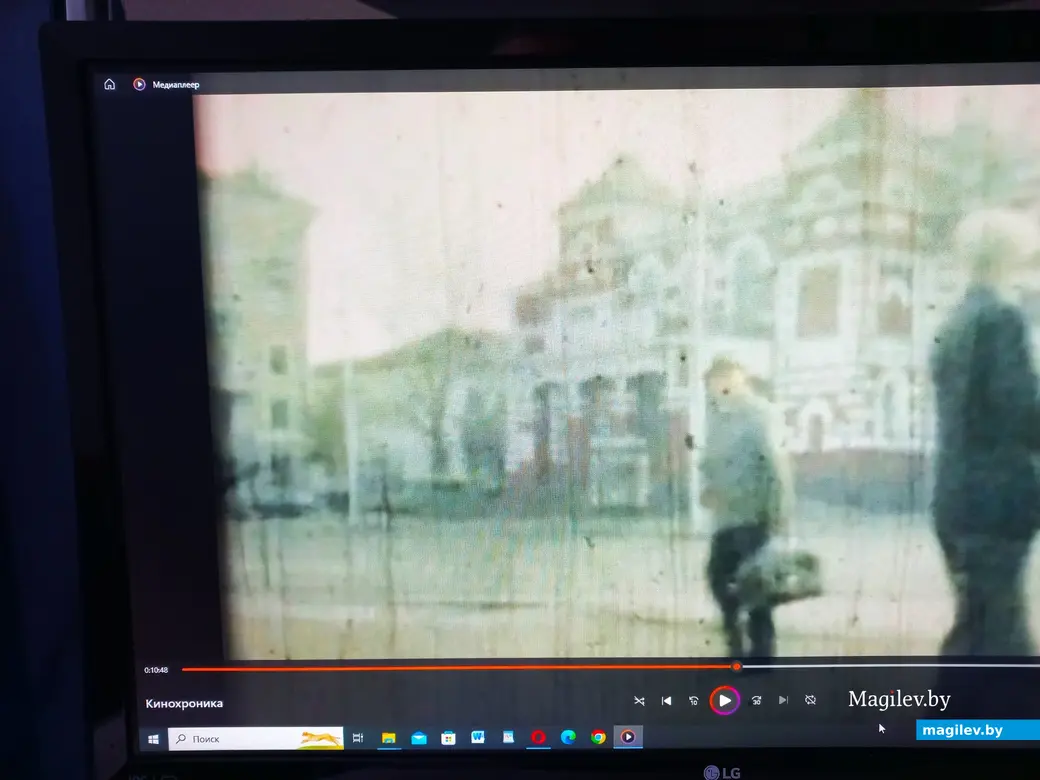Toggle repeat playback mode
1040x780 pixels.
pos(811,701)
